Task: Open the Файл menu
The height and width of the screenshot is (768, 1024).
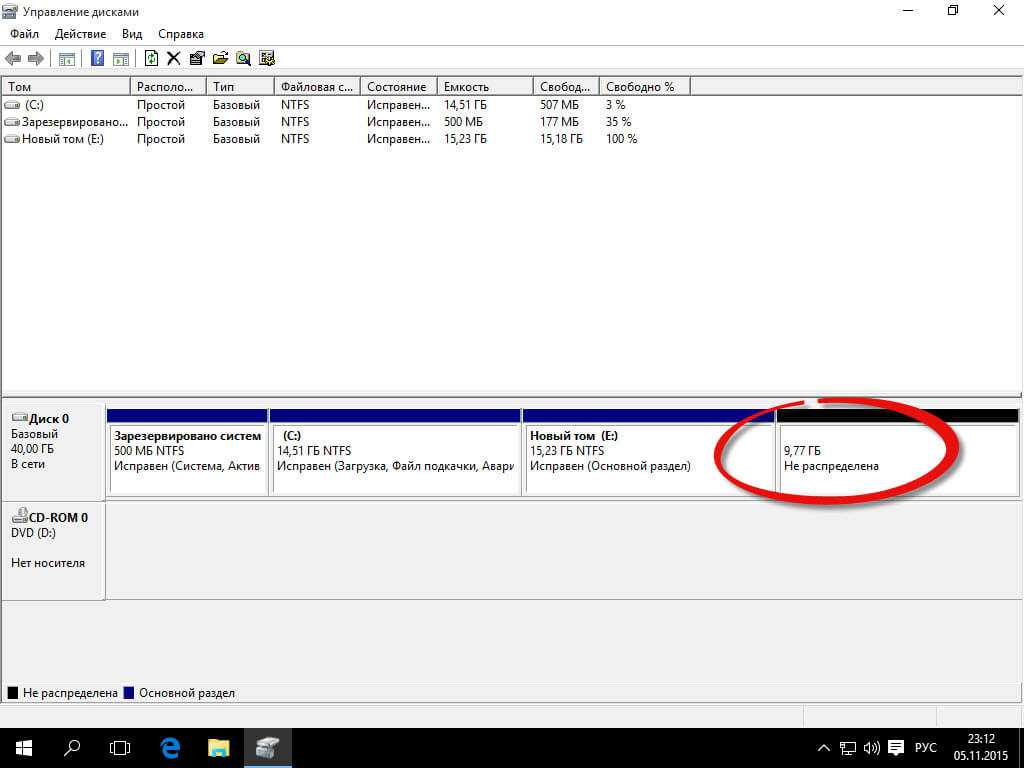Action: [x=25, y=34]
